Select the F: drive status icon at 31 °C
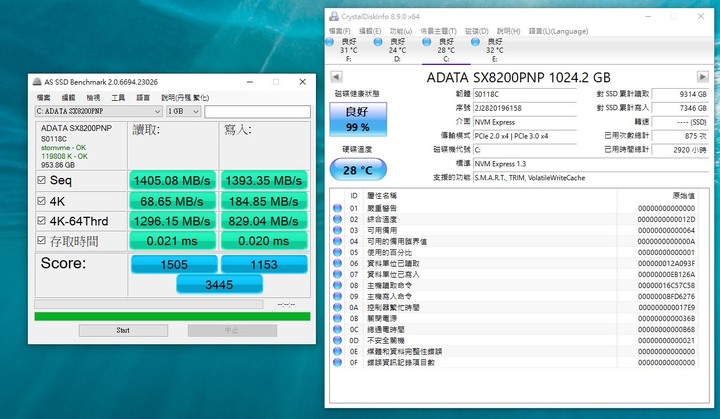 [x=329, y=42]
